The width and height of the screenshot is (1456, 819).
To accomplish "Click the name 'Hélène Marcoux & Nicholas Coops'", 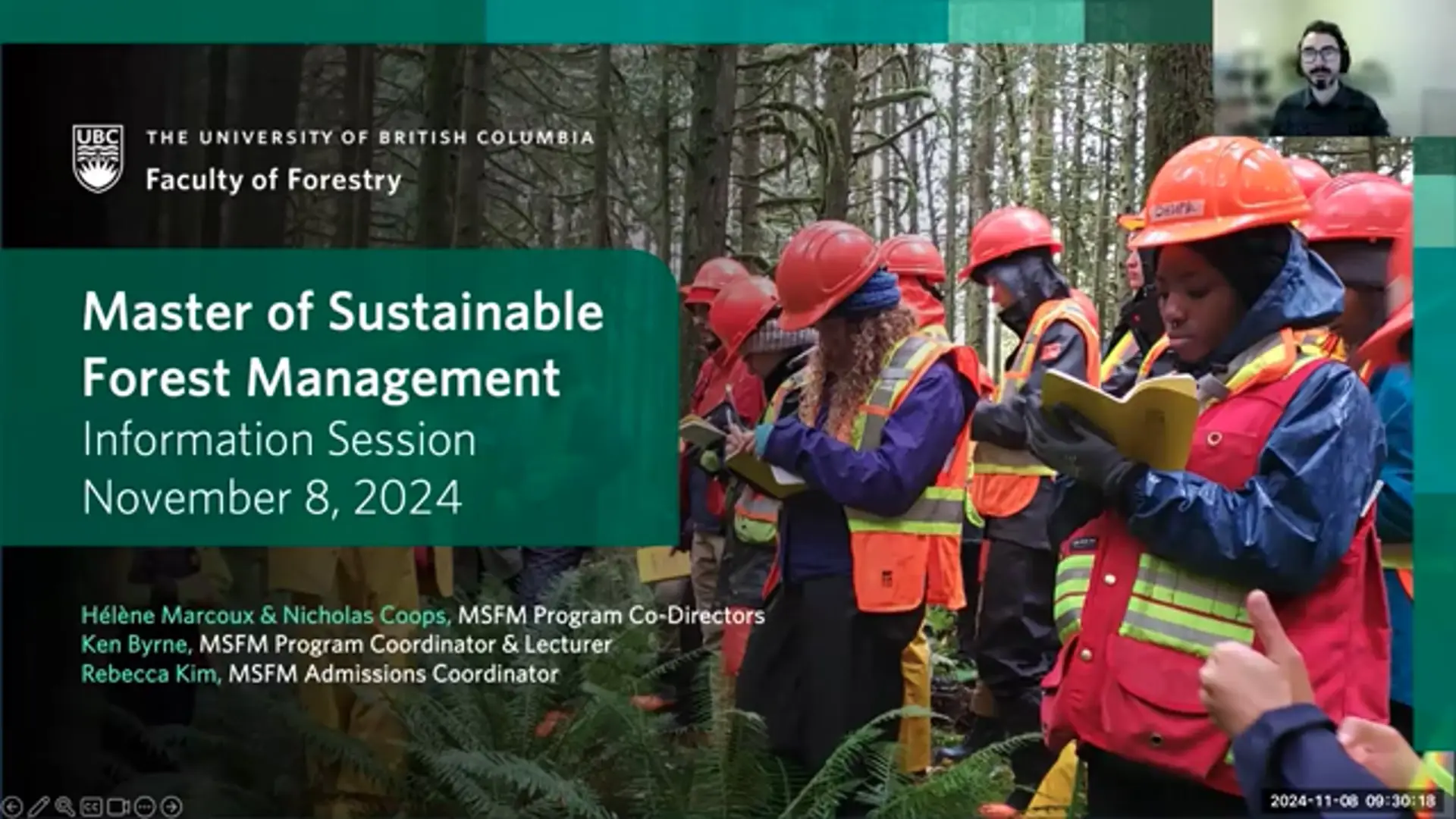I will [266, 615].
